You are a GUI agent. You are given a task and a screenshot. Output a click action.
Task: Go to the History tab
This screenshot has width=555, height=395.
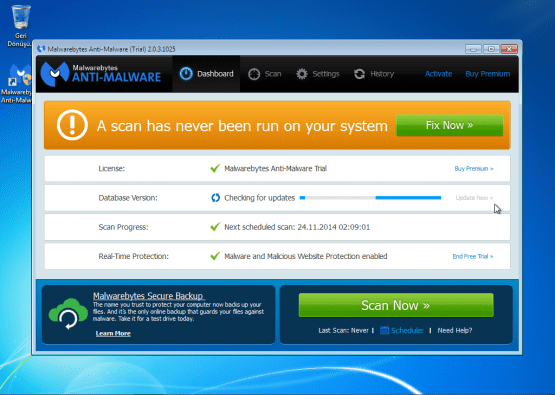(x=374, y=74)
